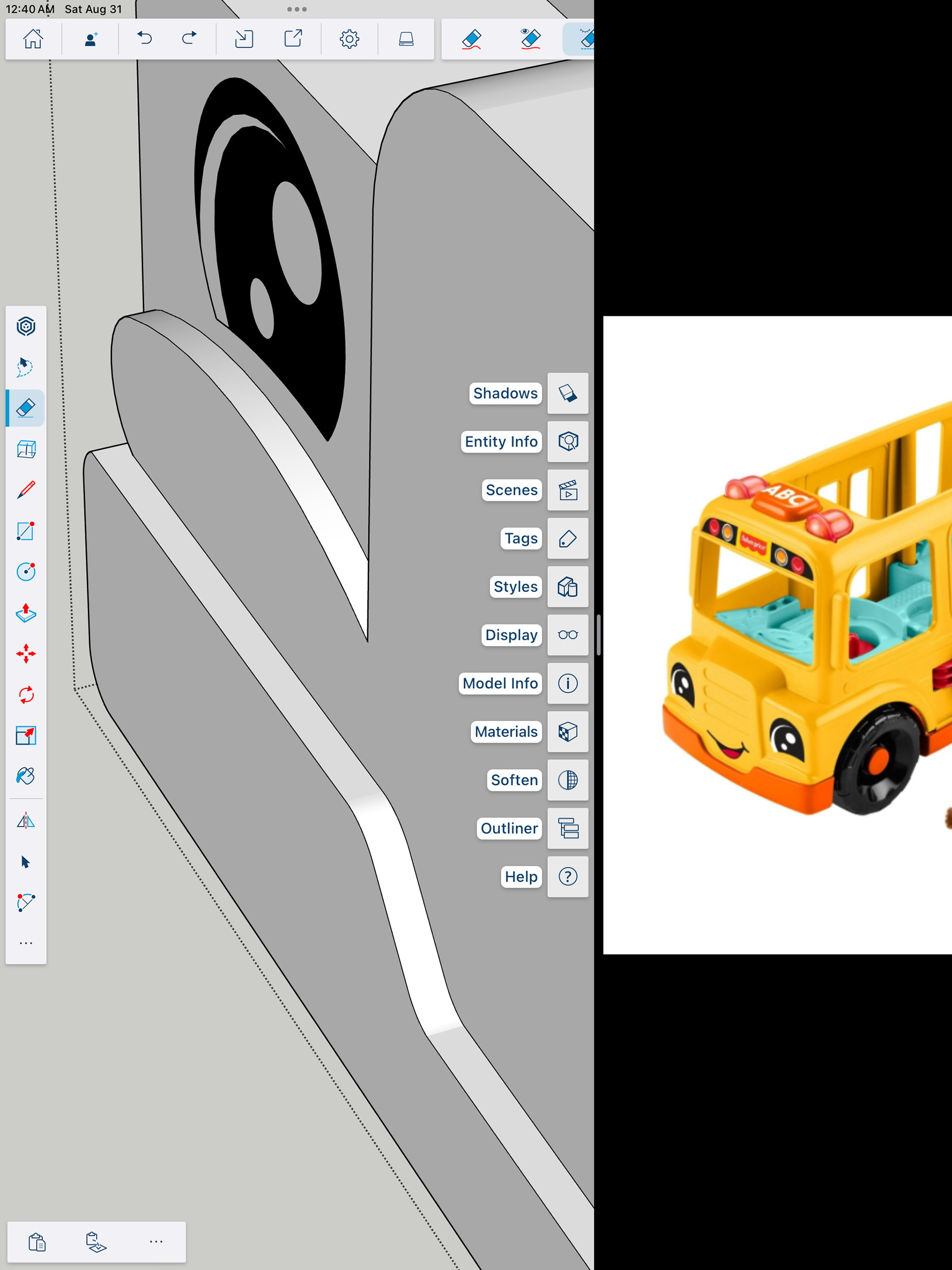Viewport: 952px width, 1270px height.
Task: Select the Pencil line tool
Action: [26, 490]
